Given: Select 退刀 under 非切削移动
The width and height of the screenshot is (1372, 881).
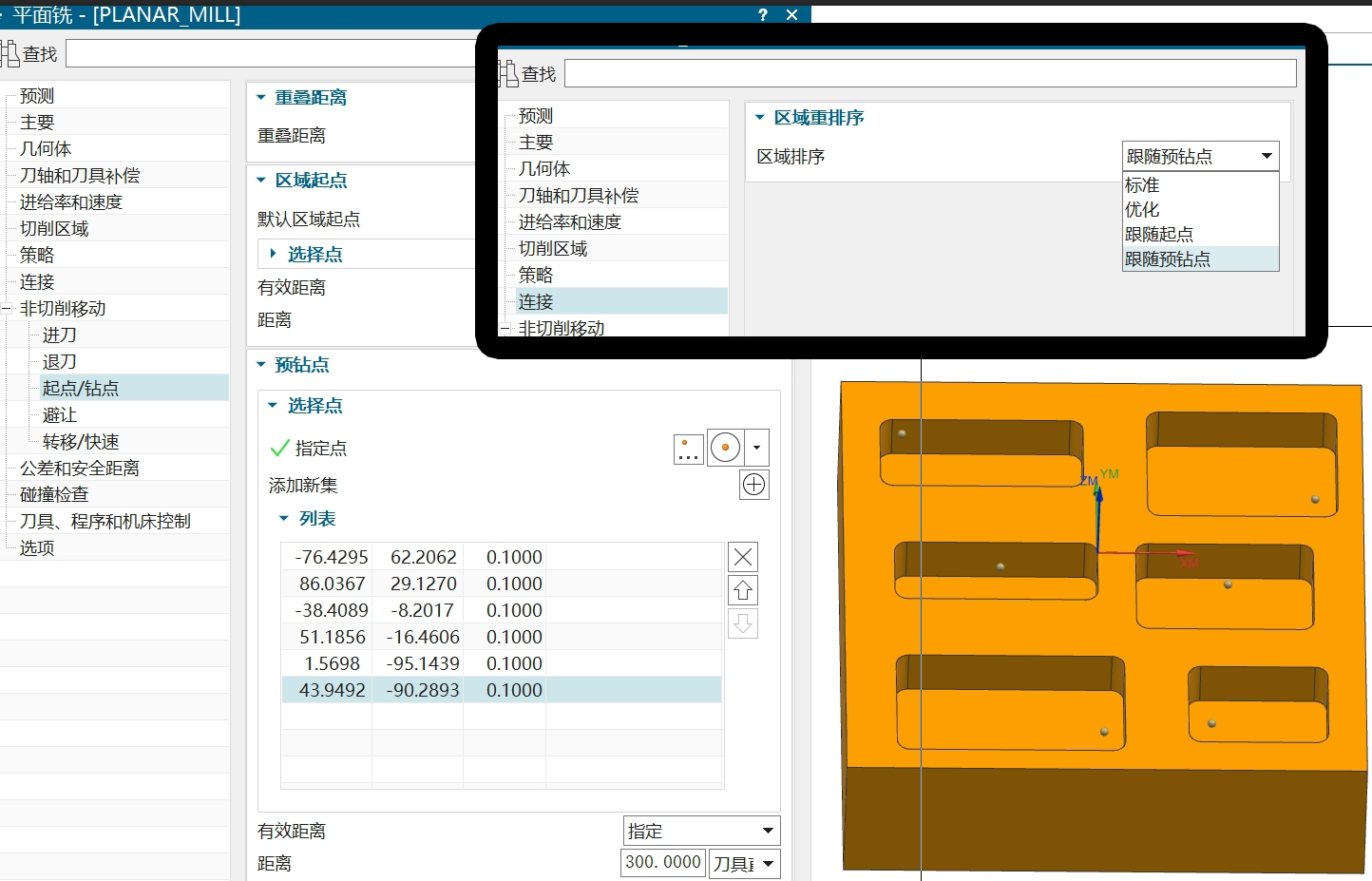Looking at the screenshot, I should coord(60,362).
